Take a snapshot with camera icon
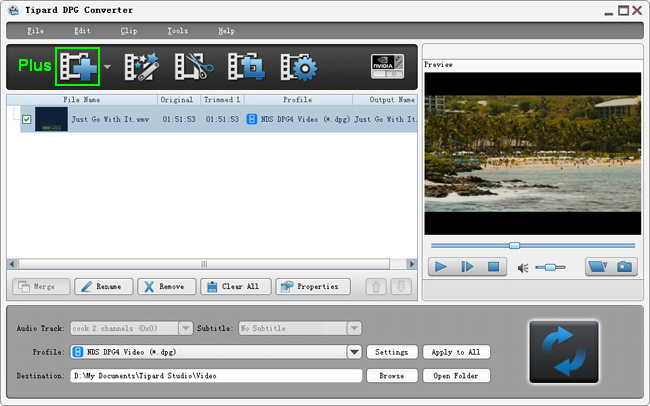Image resolution: width=650 pixels, height=406 pixels. [x=625, y=266]
